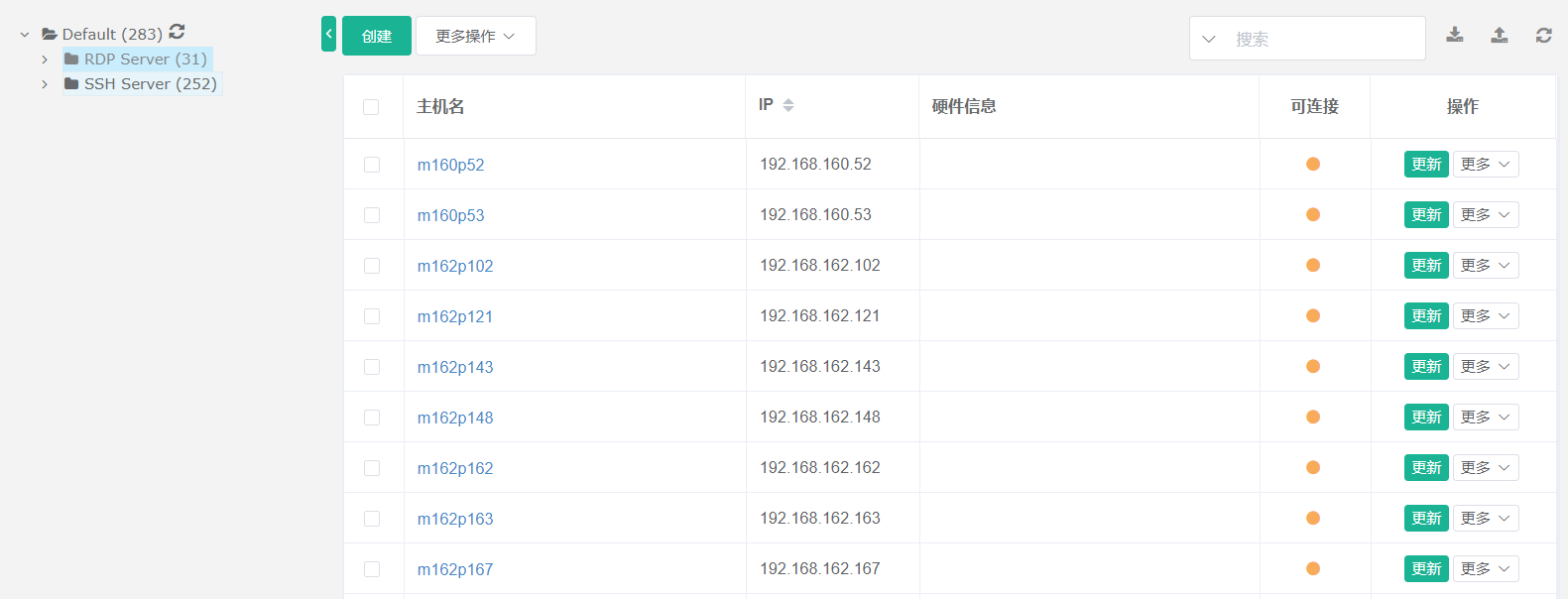Check the m162p102 row checkbox
This screenshot has height=599, width=1568.
tap(372, 266)
